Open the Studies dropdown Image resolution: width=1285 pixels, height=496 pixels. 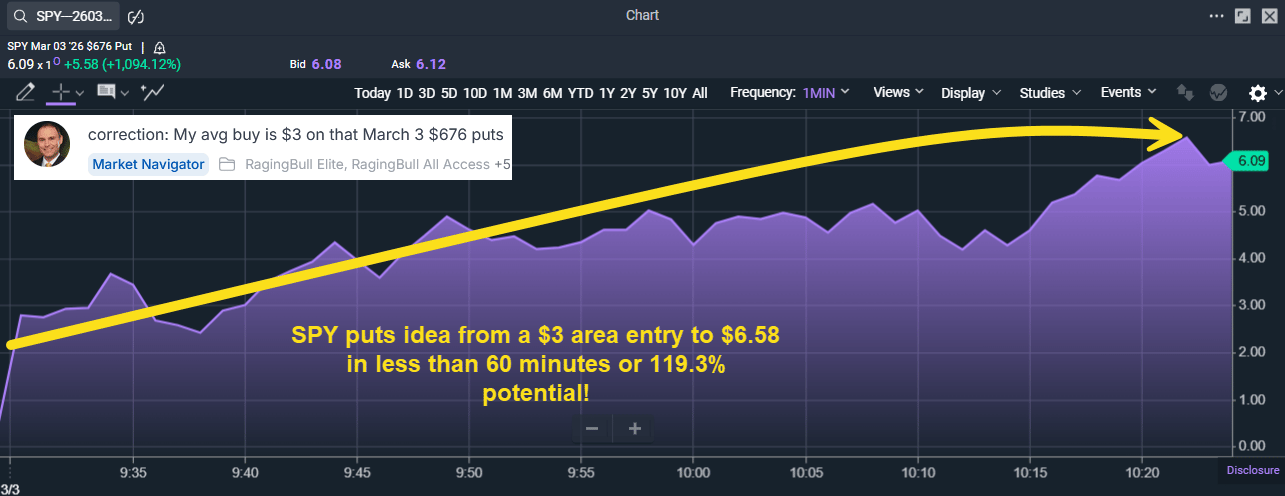point(1050,92)
